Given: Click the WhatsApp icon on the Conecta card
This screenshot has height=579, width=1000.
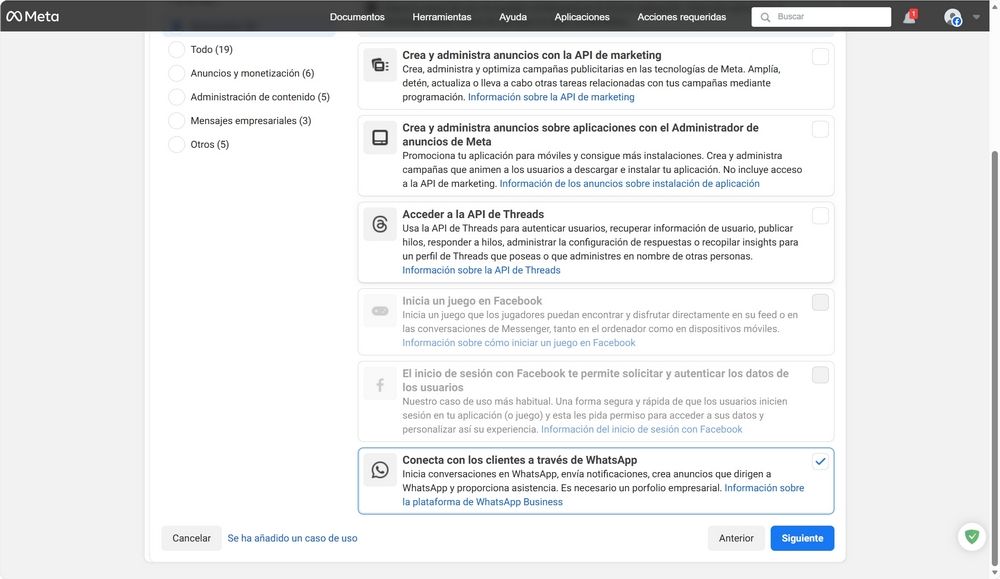Looking at the screenshot, I should pyautogui.click(x=380, y=469).
